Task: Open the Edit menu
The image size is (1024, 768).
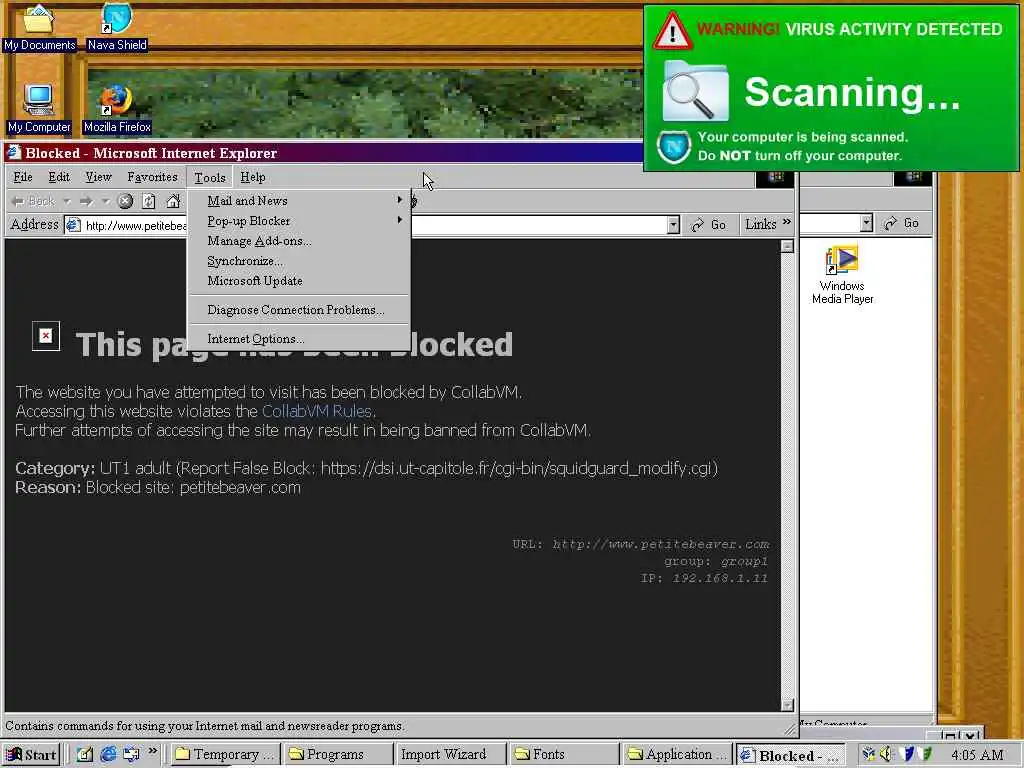Action: [59, 177]
